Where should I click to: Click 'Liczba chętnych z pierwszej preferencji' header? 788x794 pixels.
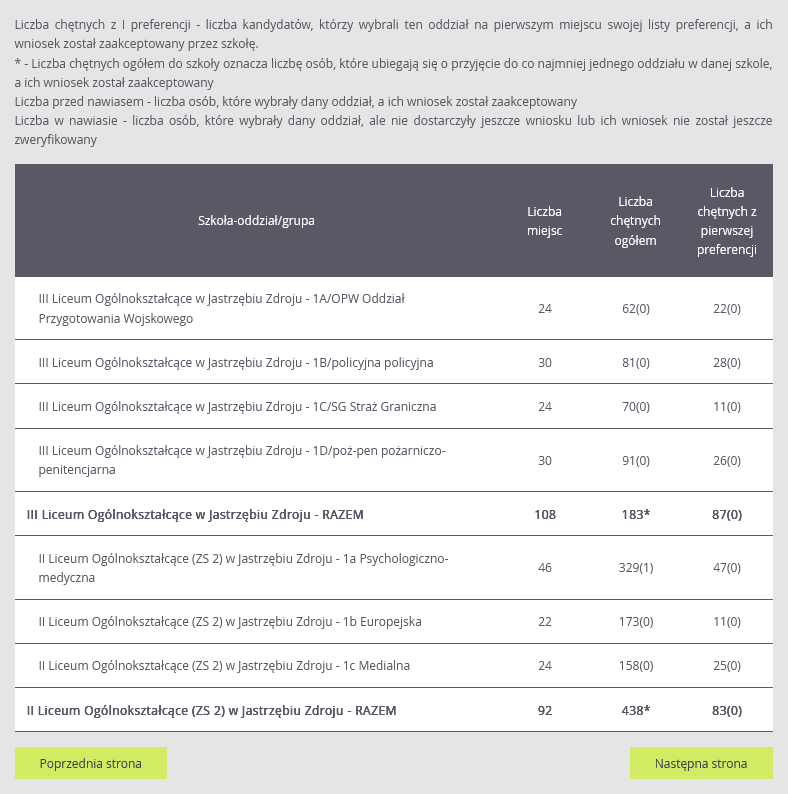coord(726,220)
